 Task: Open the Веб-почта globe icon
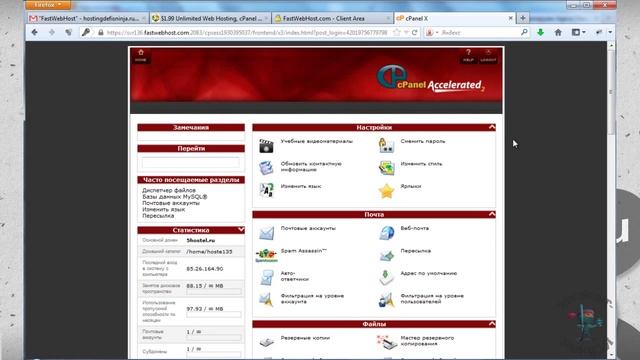coord(386,233)
